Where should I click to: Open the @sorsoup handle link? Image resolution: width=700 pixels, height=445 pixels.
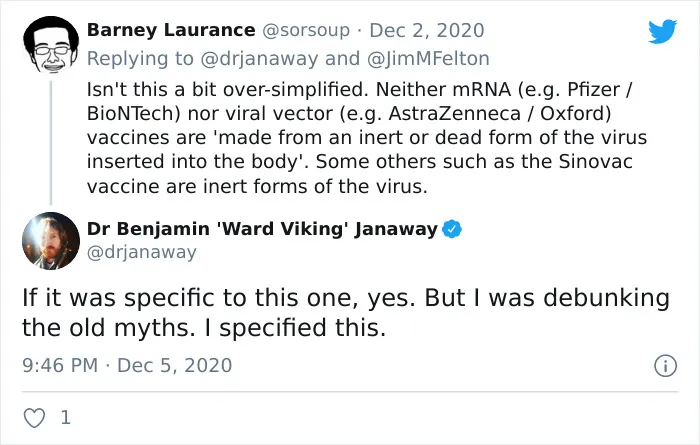305,30
